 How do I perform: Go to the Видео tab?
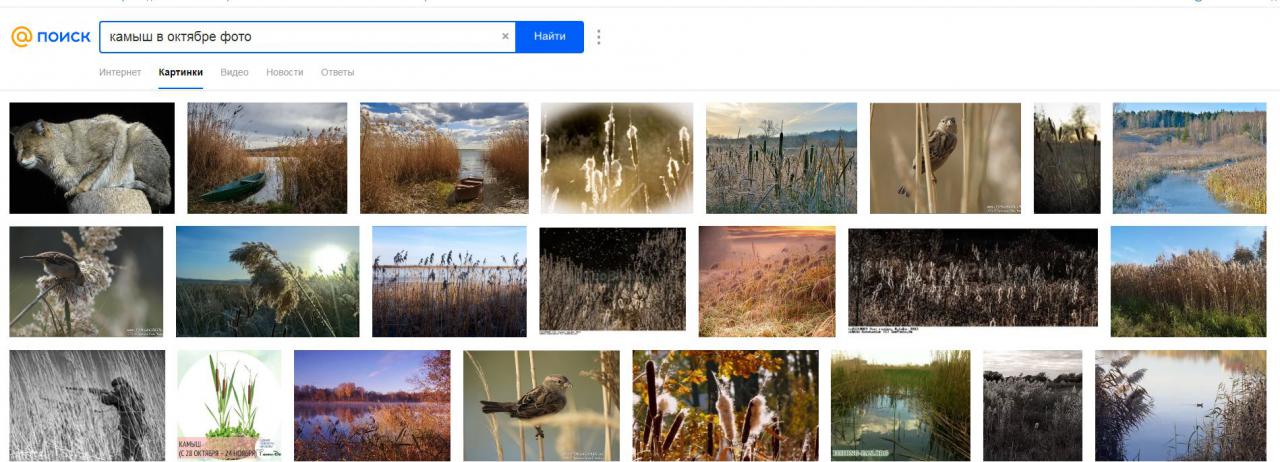(234, 72)
